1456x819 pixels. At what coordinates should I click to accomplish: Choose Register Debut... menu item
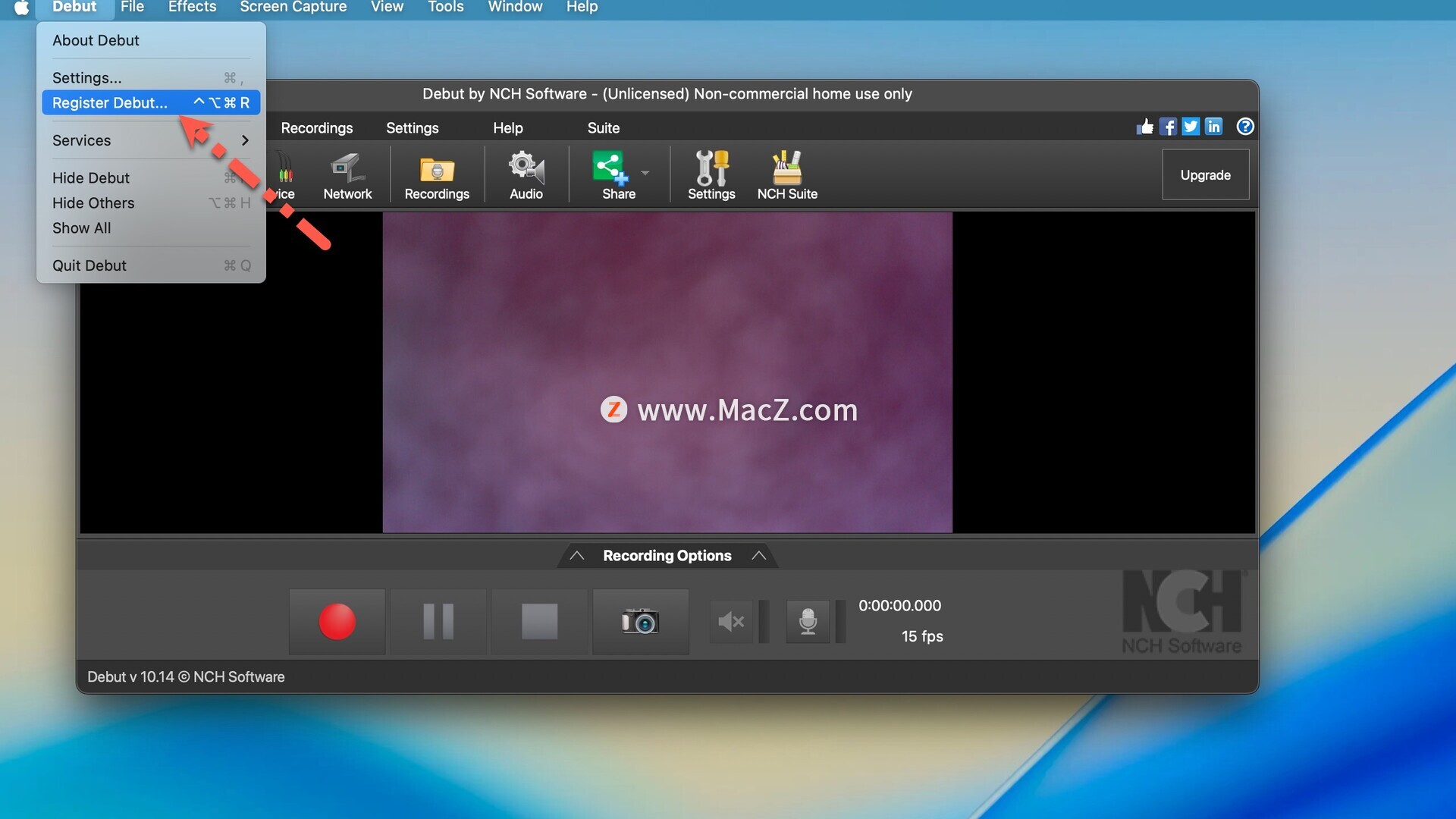point(151,102)
